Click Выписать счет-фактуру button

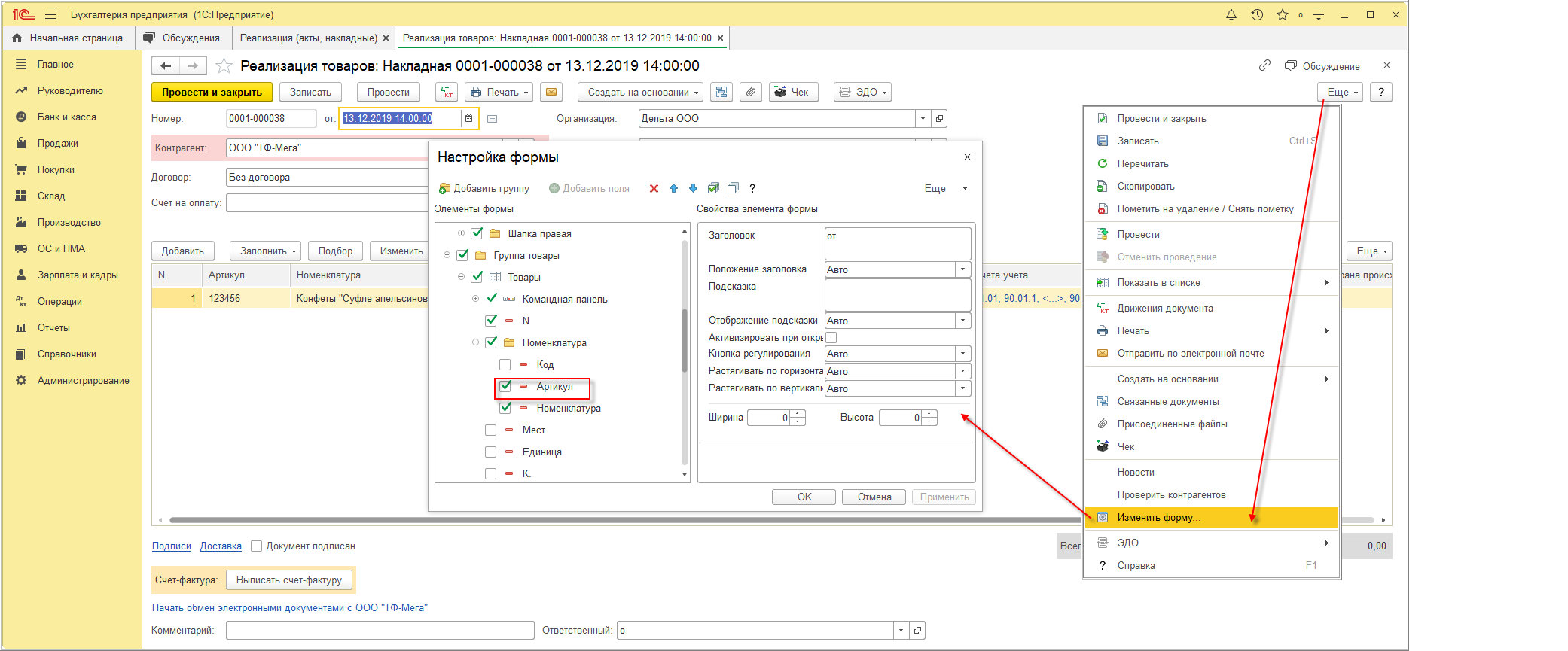point(289,580)
